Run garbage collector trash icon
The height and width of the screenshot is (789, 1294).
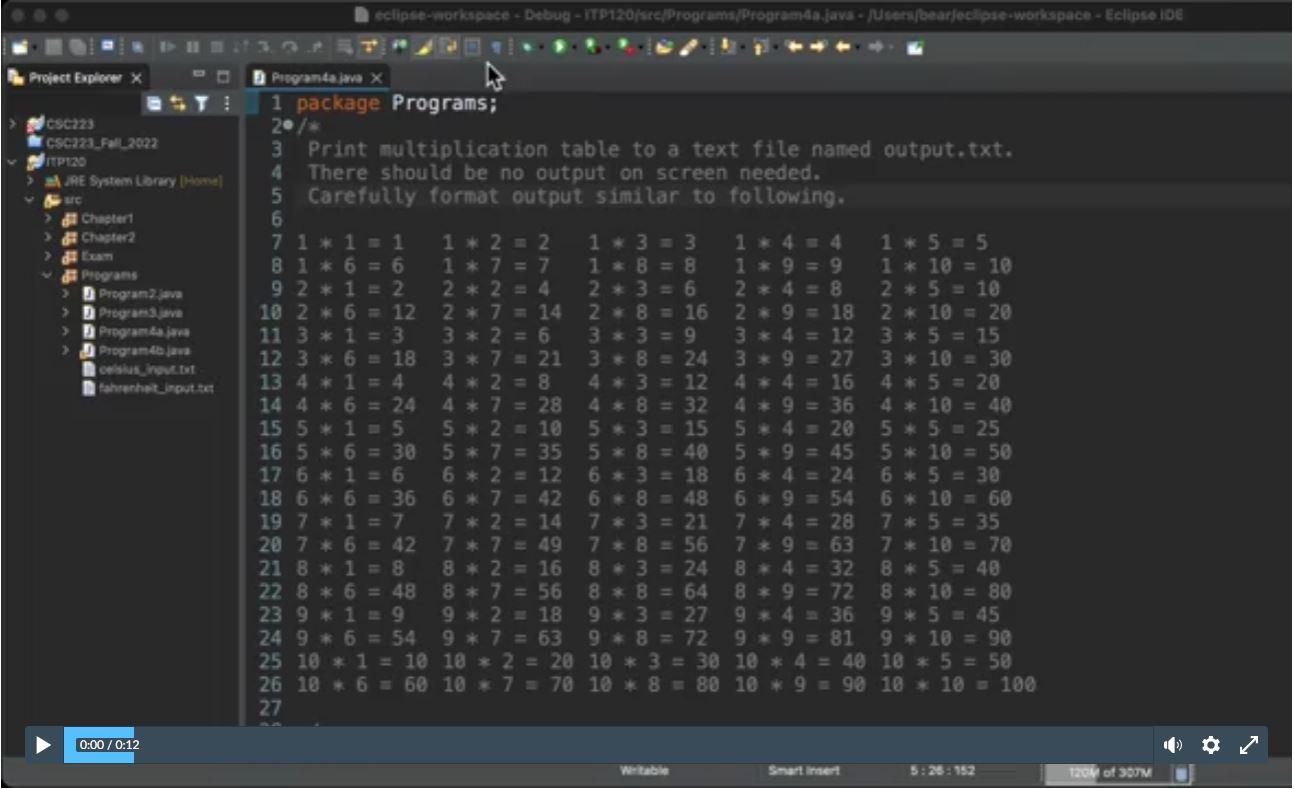coord(1181,773)
